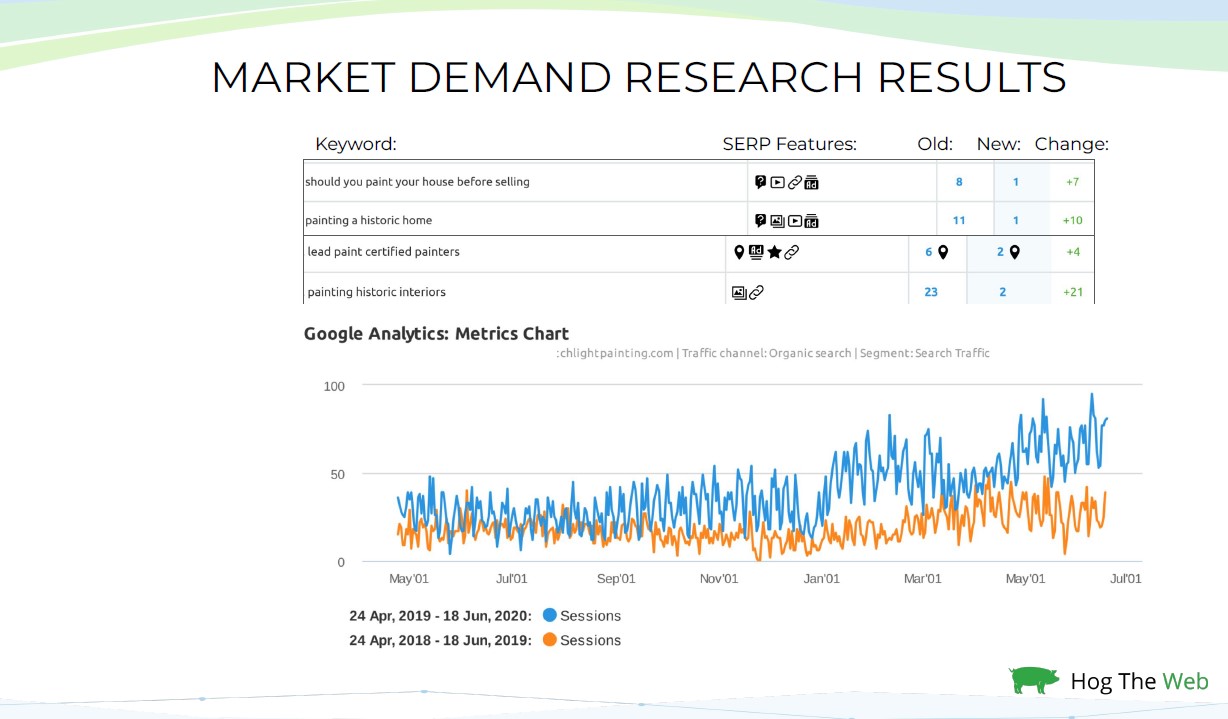The width and height of the screenshot is (1228, 719).
Task: Click the video icon in 'painting a historic home' row
Action: tap(794, 220)
